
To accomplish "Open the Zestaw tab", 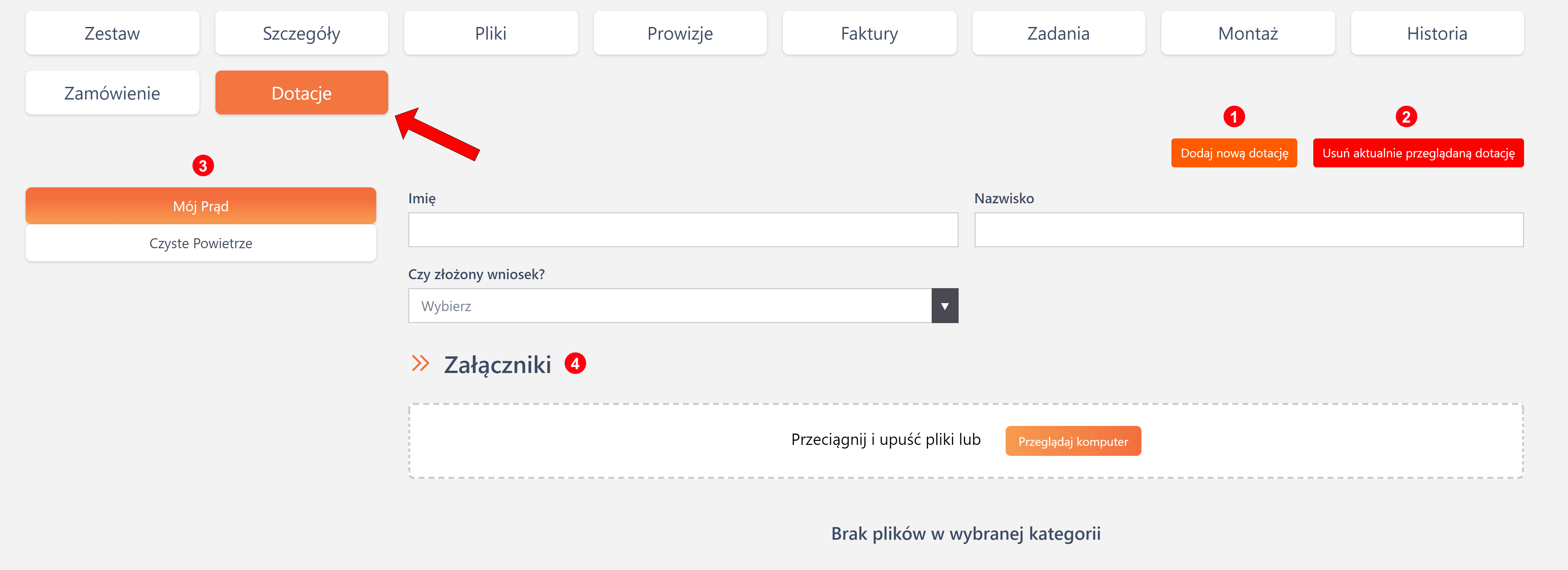I will (x=112, y=34).
